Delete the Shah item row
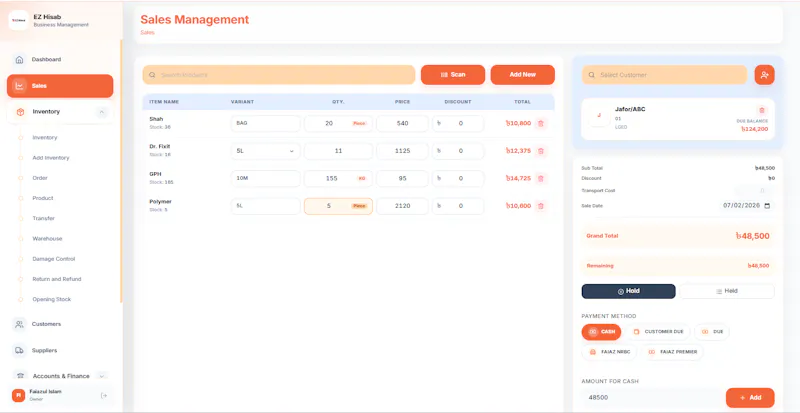Screen dimensions: 800x413 tap(541, 124)
